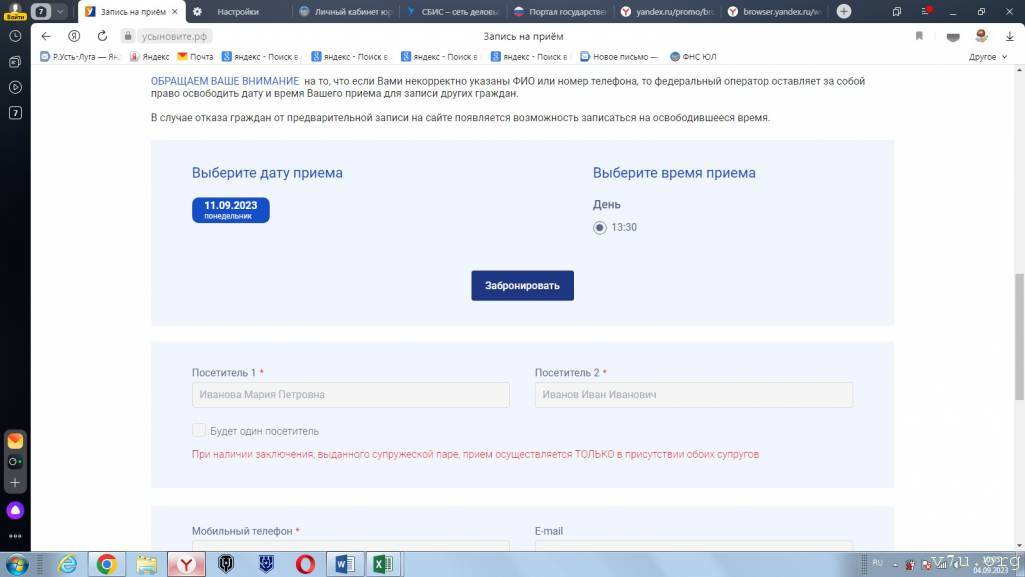Image resolution: width=1025 pixels, height=577 pixels.
Task: Click the 'Забронировать' button
Action: pyautogui.click(x=522, y=285)
